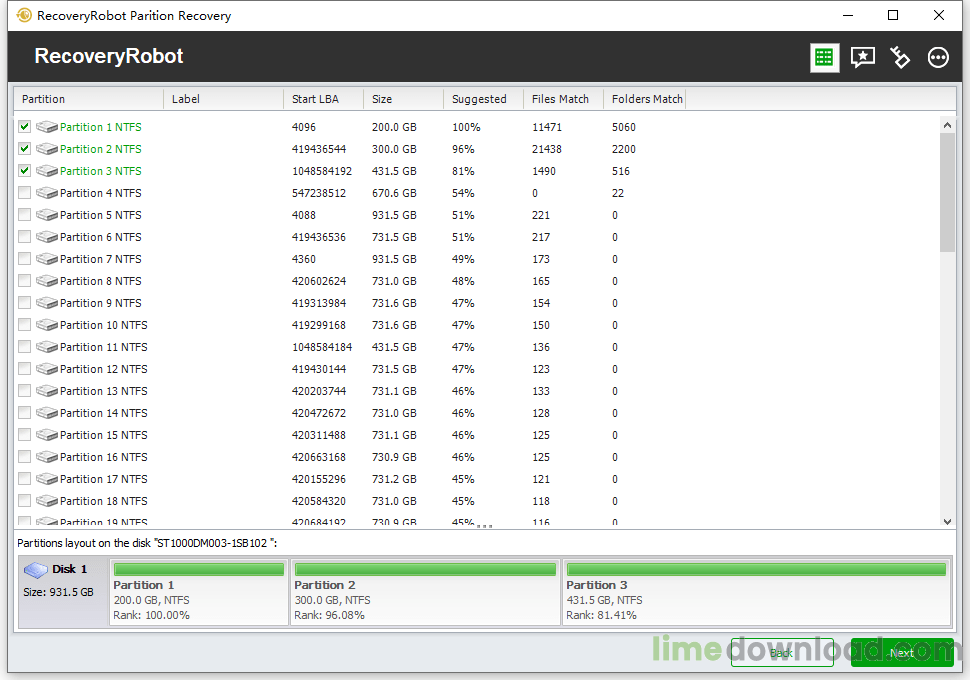Uncheck the Partition 1 NTFS checkbox

24,126
